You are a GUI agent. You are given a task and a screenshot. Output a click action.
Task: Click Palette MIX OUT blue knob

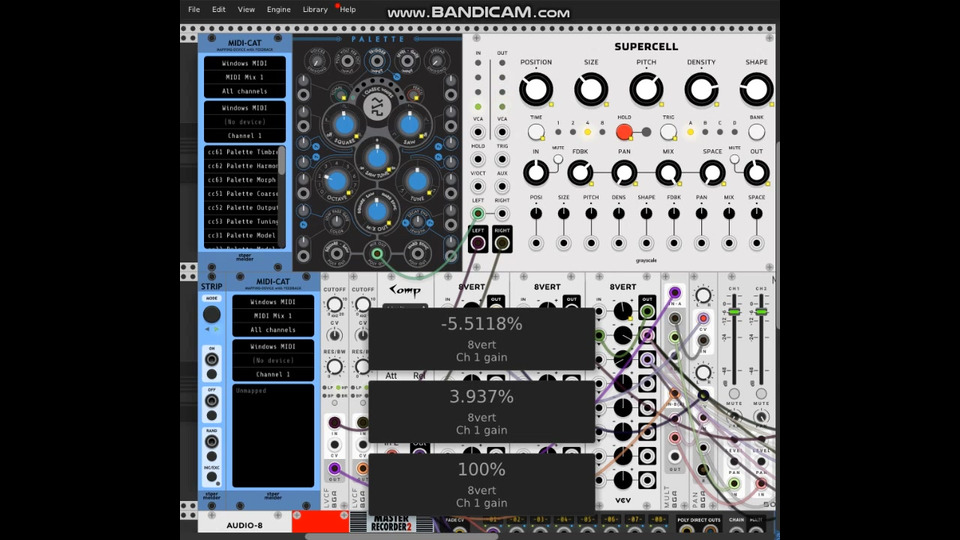click(x=377, y=211)
